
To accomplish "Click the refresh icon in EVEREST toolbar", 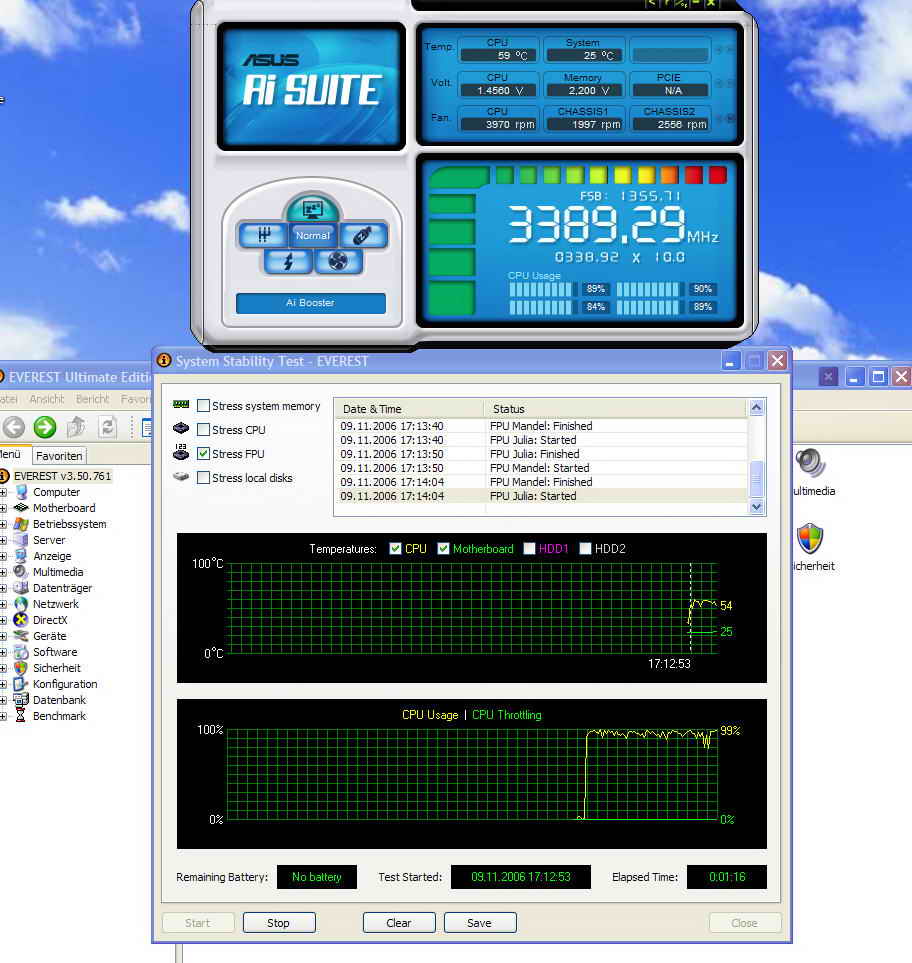I will pos(107,427).
